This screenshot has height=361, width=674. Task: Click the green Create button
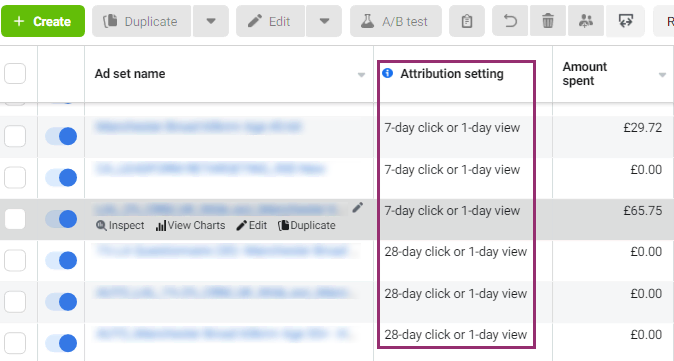(43, 21)
